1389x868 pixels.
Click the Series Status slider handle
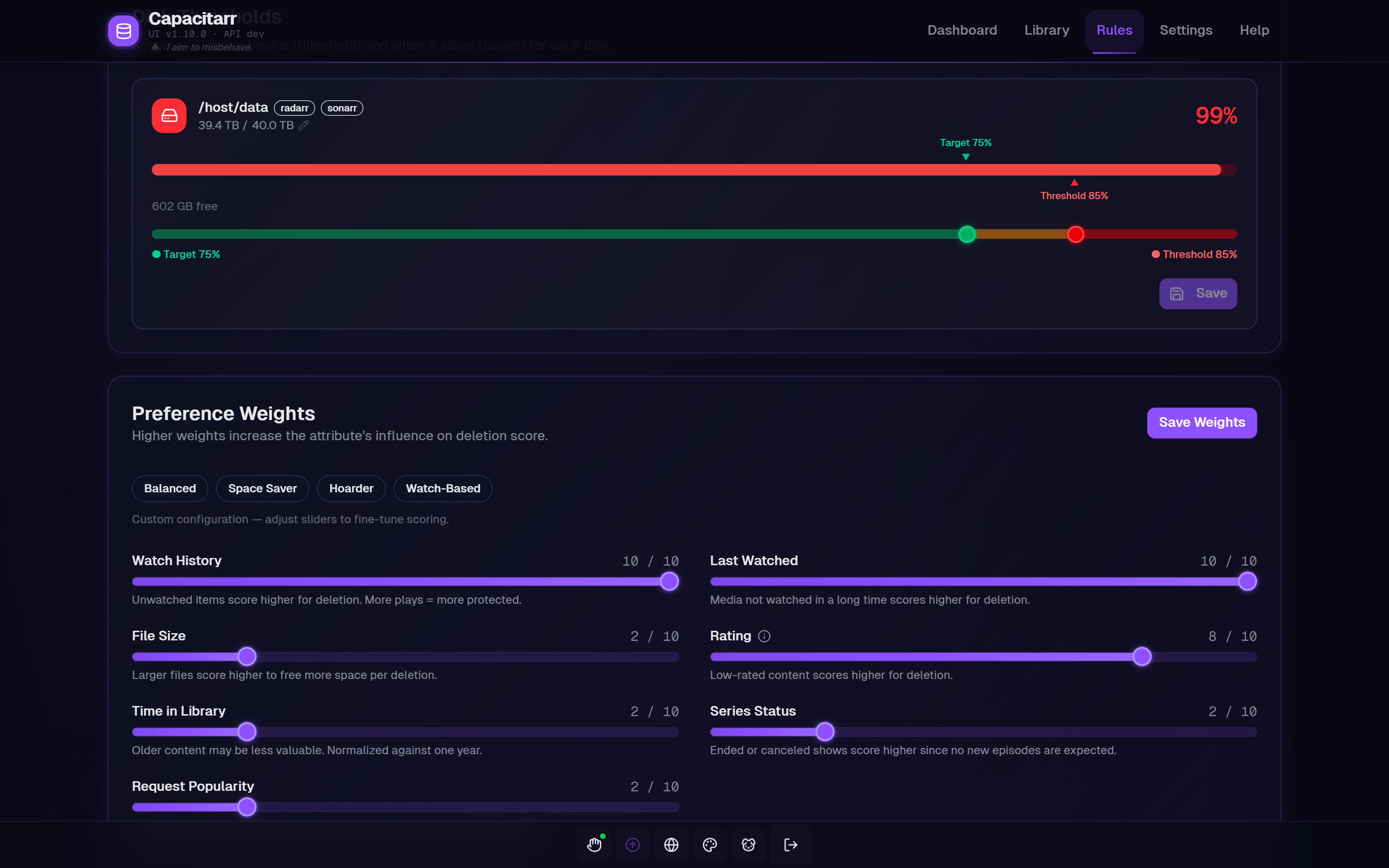tap(825, 732)
